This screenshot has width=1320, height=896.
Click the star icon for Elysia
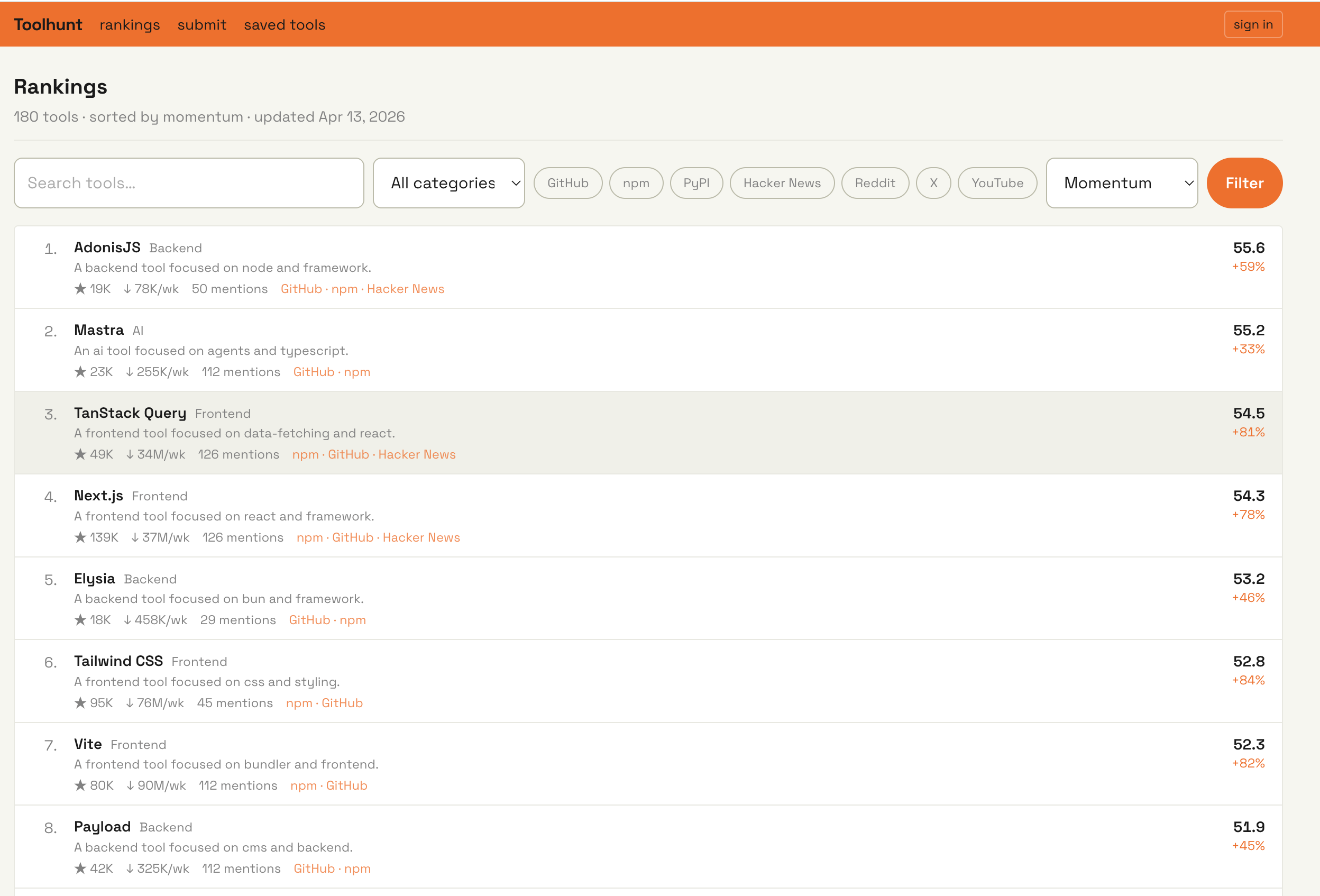tap(80, 619)
